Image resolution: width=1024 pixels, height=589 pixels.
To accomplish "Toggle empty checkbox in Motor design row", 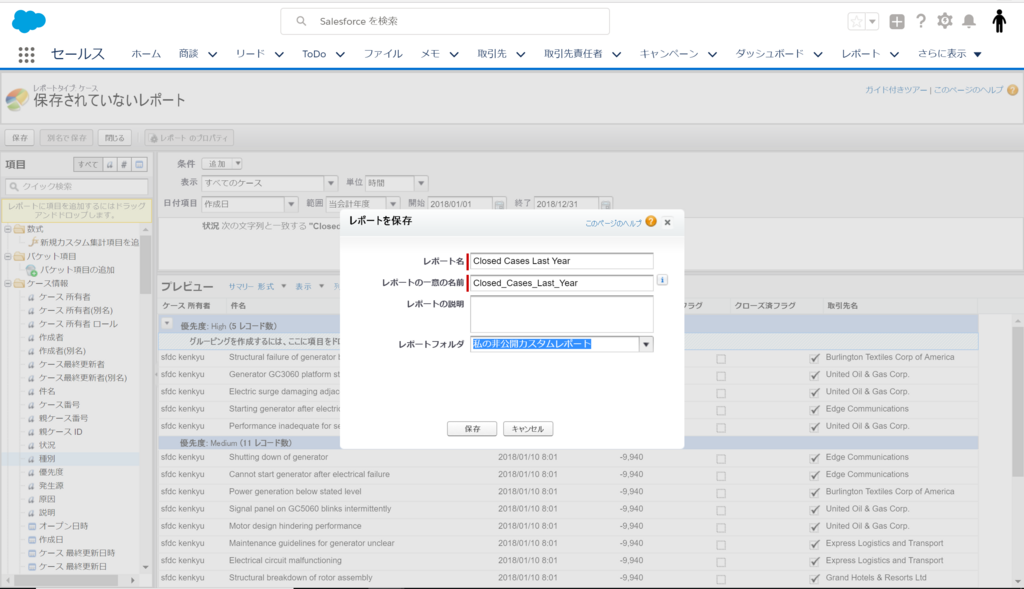I will click(721, 528).
